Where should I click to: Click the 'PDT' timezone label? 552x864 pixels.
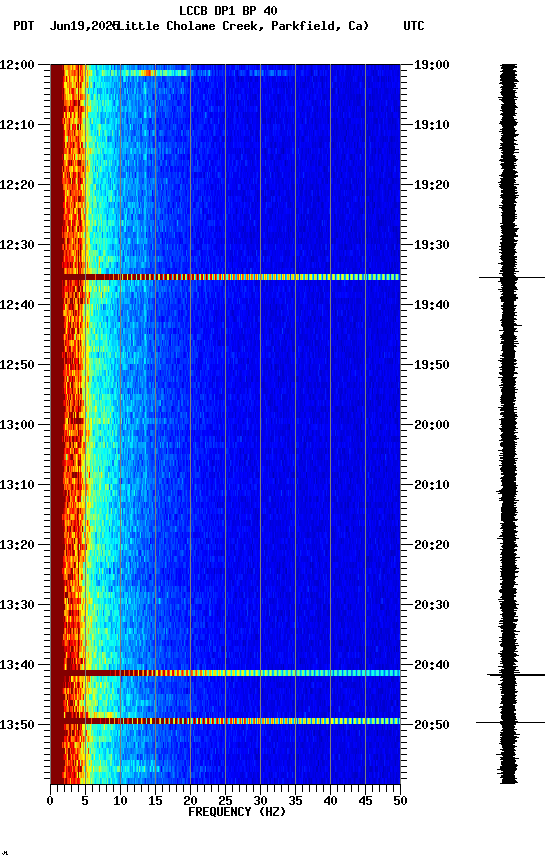pyautogui.click(x=24, y=26)
